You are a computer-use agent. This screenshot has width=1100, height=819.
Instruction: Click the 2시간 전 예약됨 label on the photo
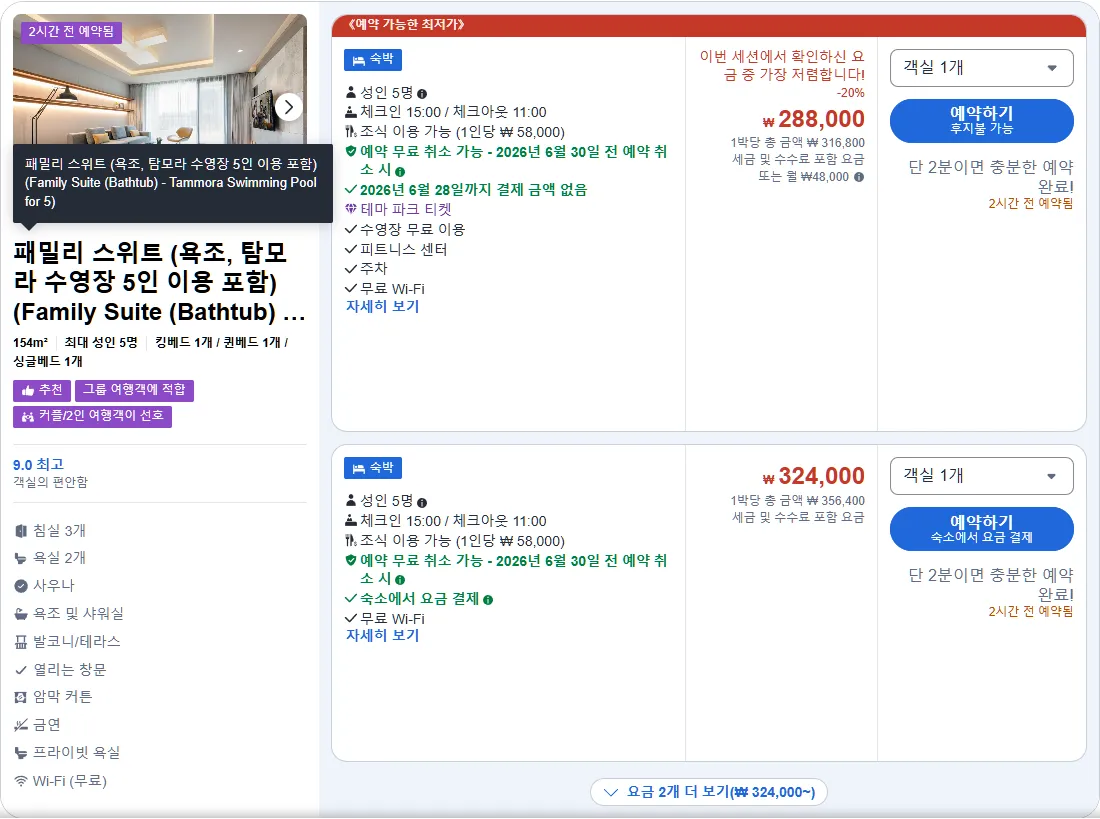(x=72, y=32)
